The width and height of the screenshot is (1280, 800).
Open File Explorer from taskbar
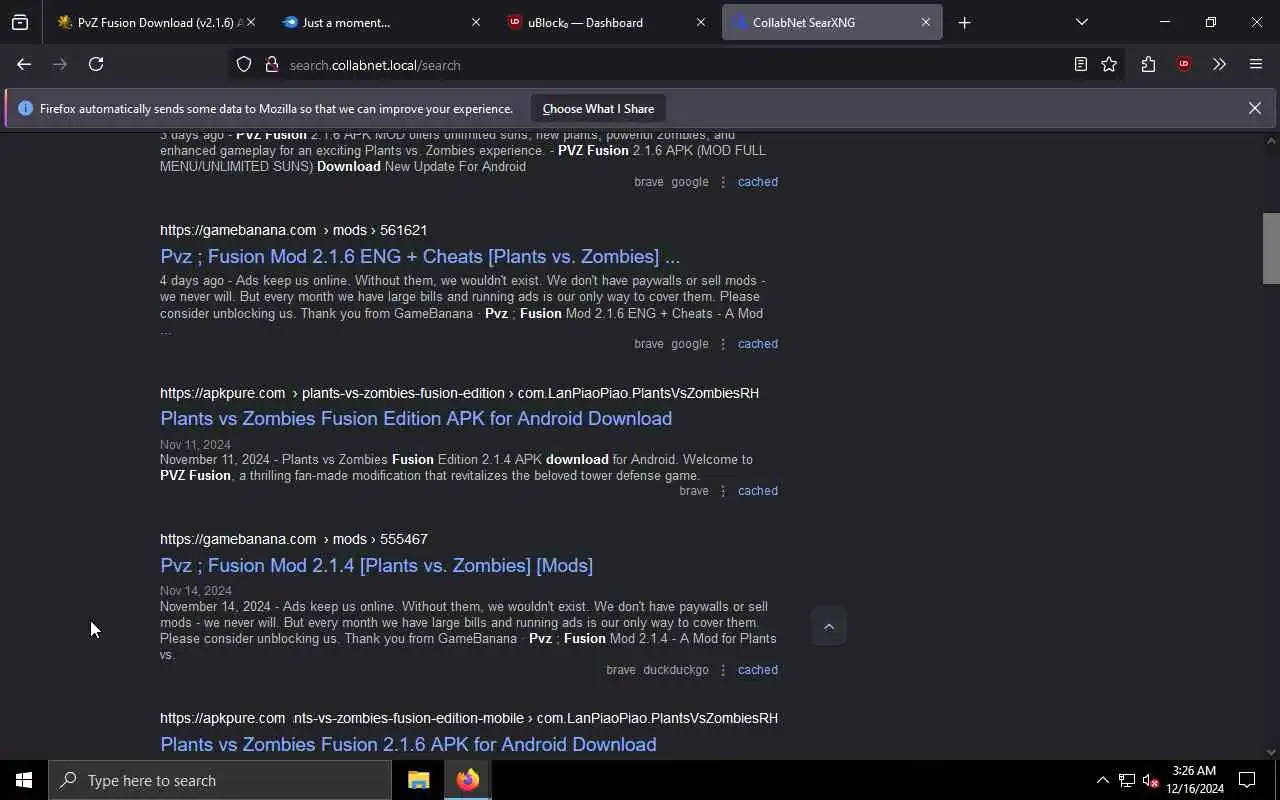418,780
